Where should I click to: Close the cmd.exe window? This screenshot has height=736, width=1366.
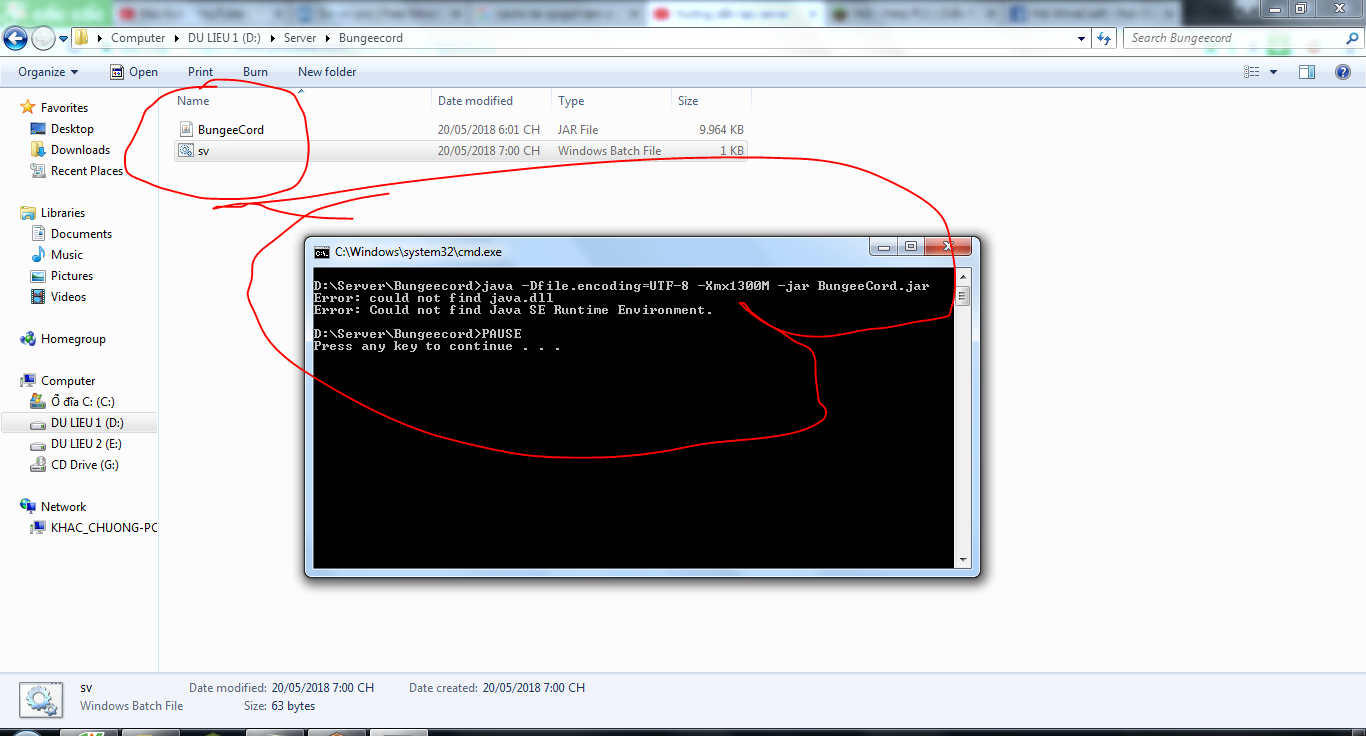pyautogui.click(x=948, y=247)
